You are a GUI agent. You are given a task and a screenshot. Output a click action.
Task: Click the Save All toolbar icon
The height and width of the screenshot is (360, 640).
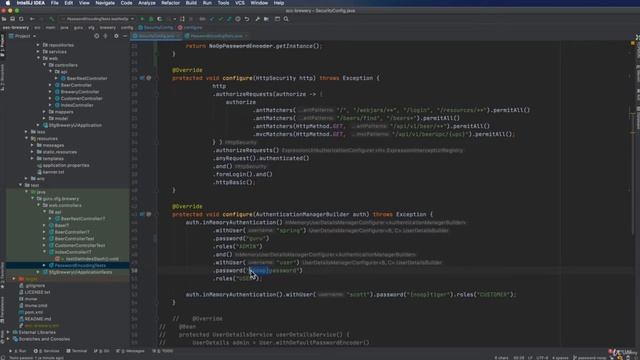point(13,19)
